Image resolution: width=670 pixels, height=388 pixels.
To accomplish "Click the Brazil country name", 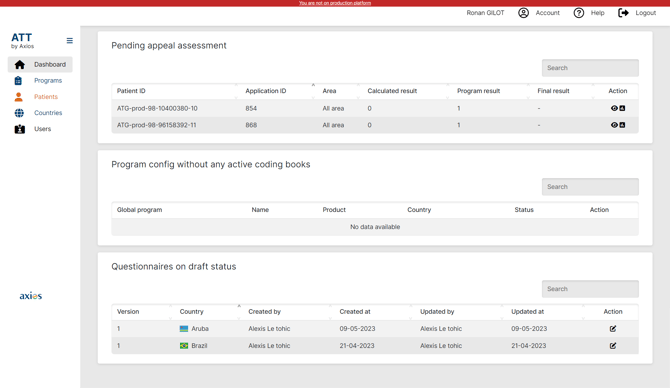I will [199, 346].
